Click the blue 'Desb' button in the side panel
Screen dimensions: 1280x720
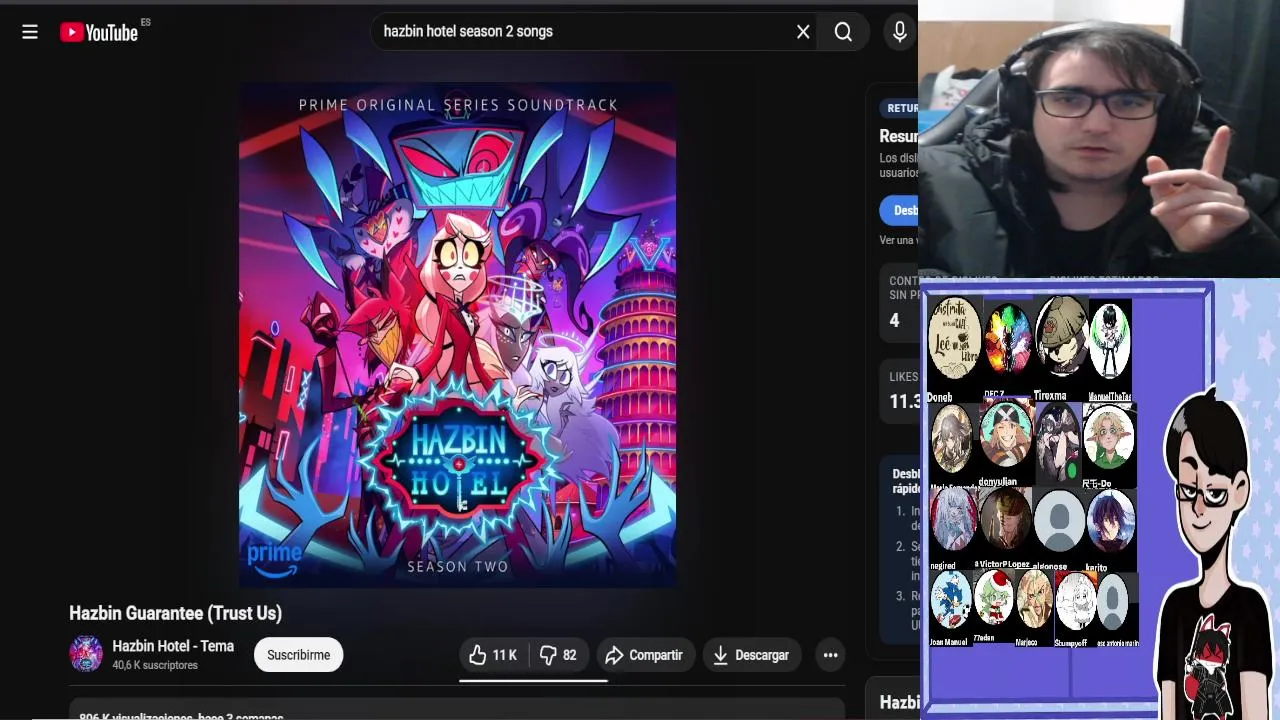click(900, 210)
